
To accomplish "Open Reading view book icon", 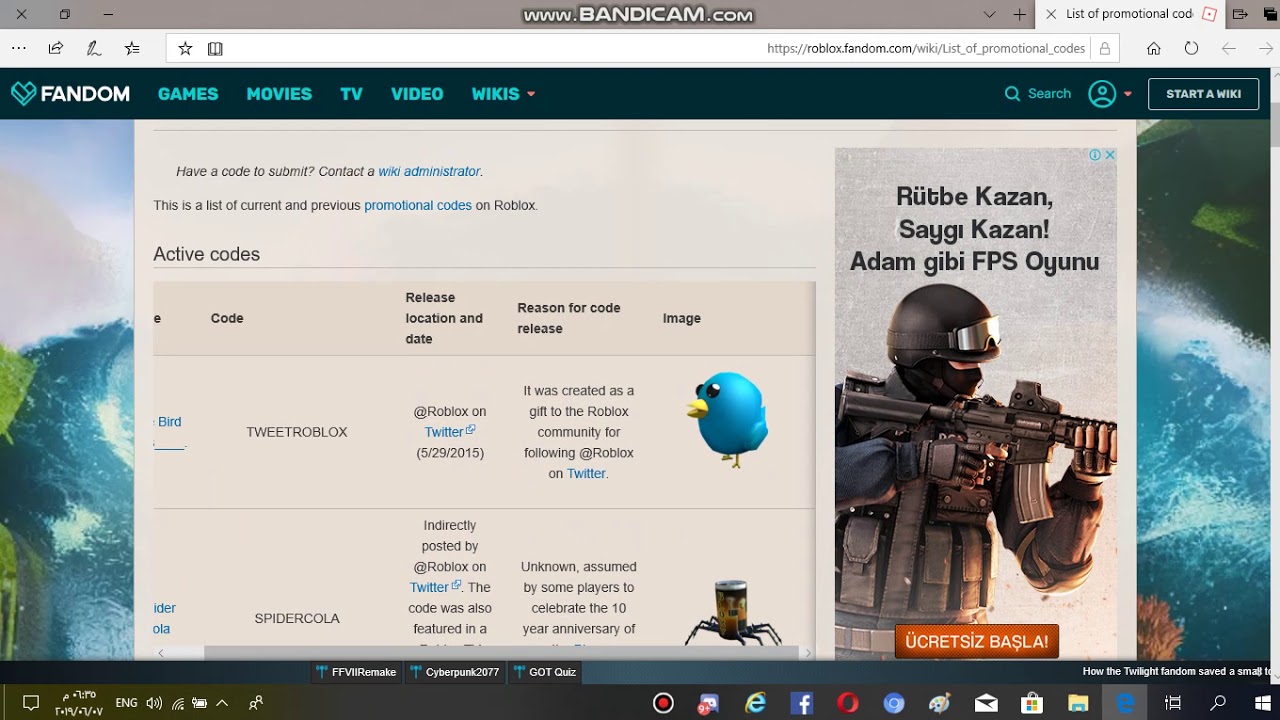I will coord(215,48).
